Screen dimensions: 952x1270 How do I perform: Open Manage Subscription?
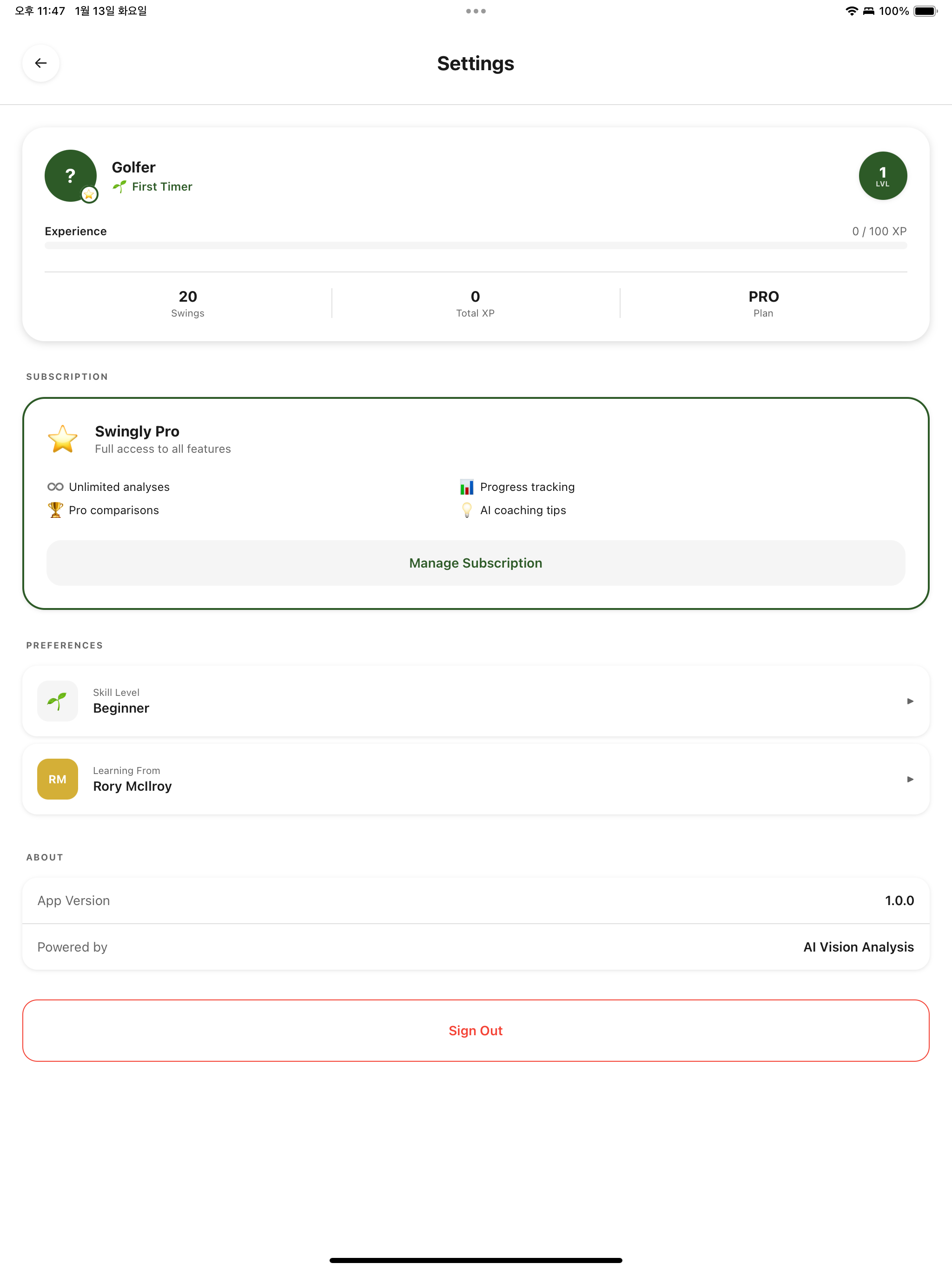click(x=476, y=563)
